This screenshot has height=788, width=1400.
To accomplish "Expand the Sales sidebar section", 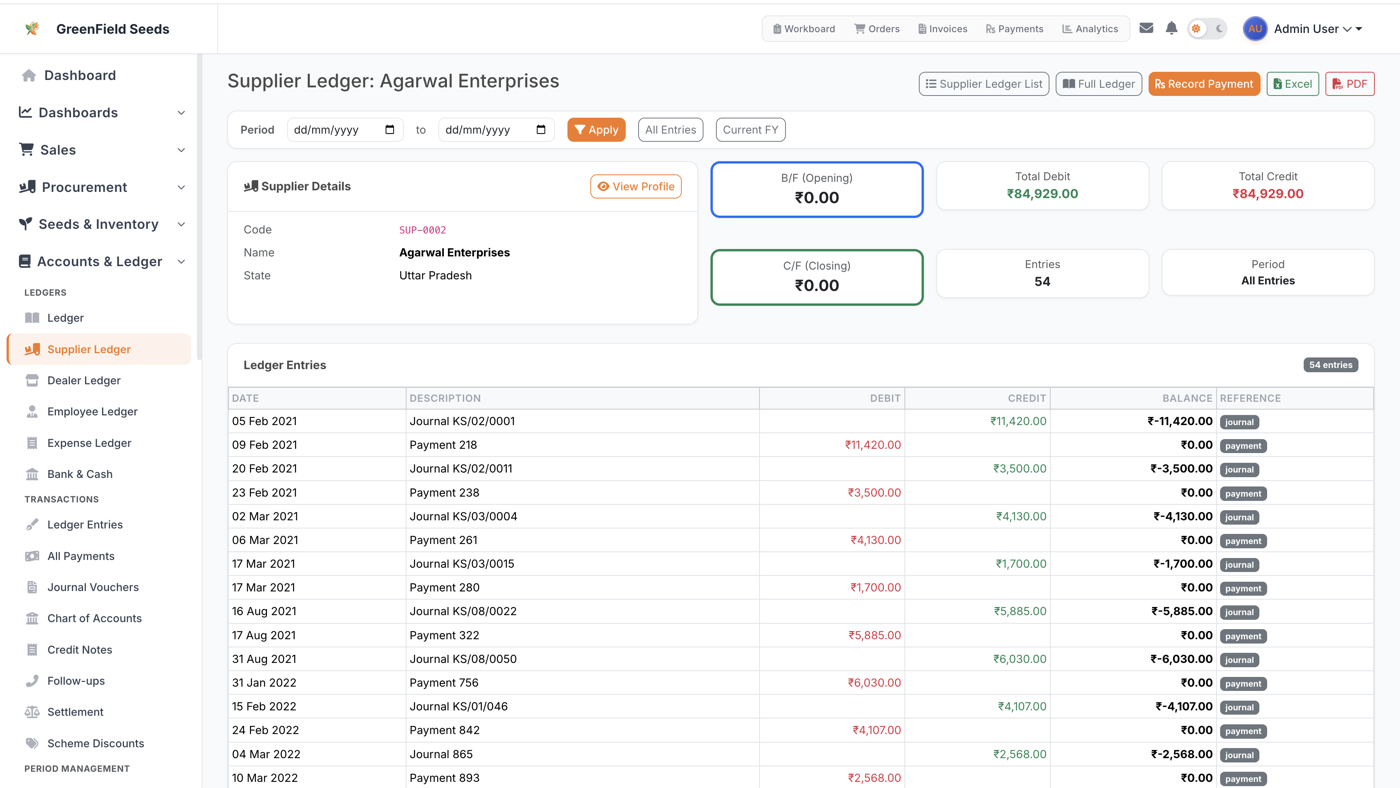I will pos(100,150).
